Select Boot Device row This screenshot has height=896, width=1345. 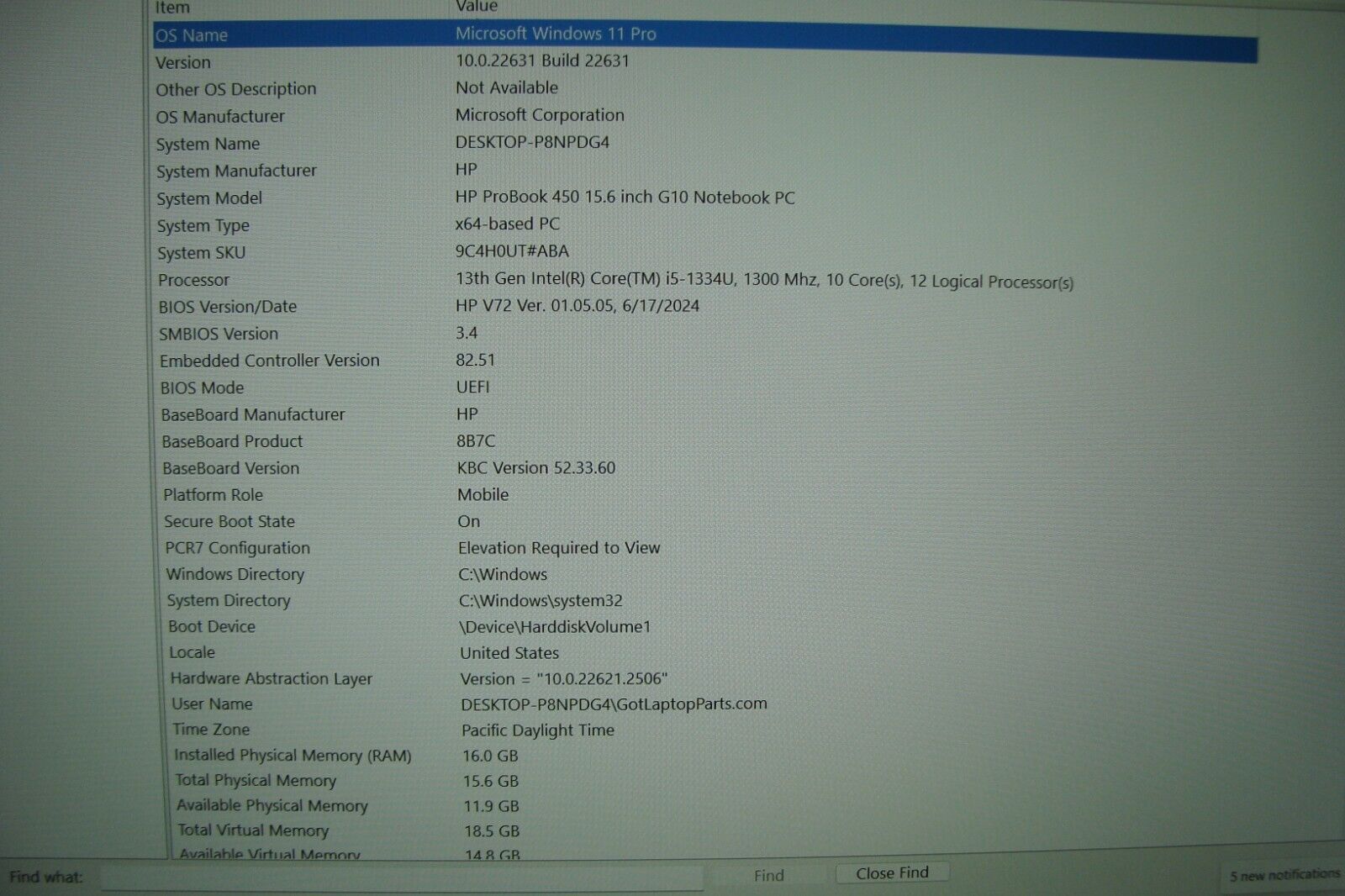coord(211,627)
